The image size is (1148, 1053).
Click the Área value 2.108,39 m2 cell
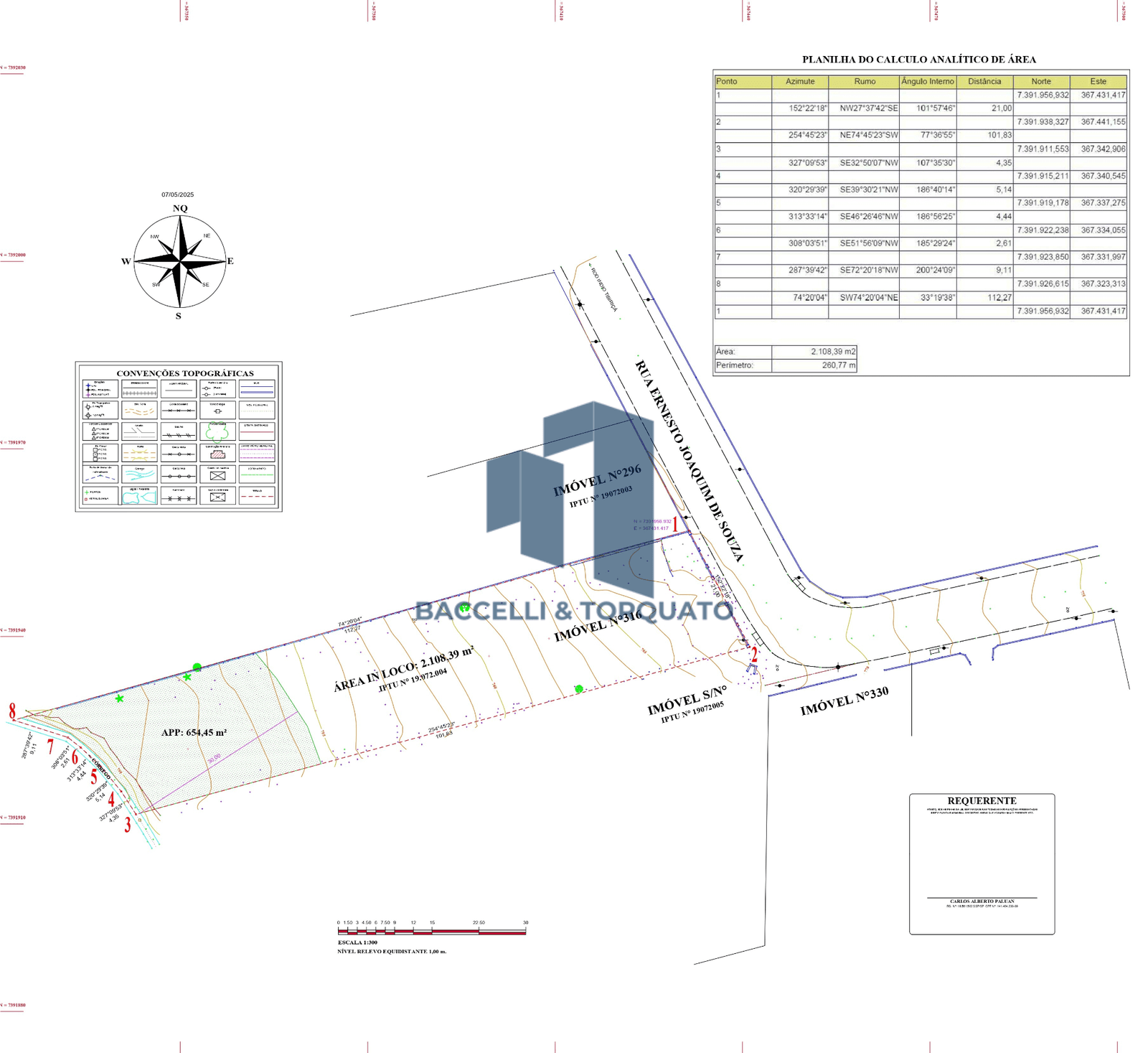coord(814,352)
